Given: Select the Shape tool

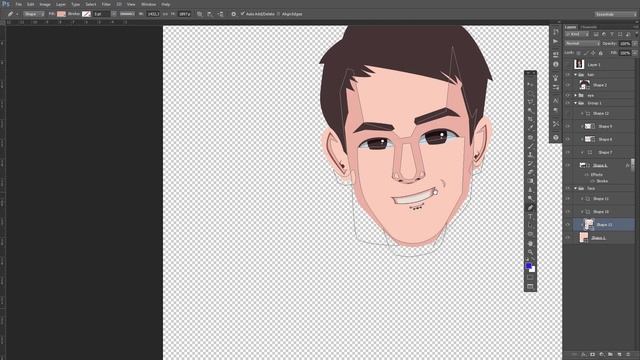Looking at the screenshot, I should tap(530, 234).
